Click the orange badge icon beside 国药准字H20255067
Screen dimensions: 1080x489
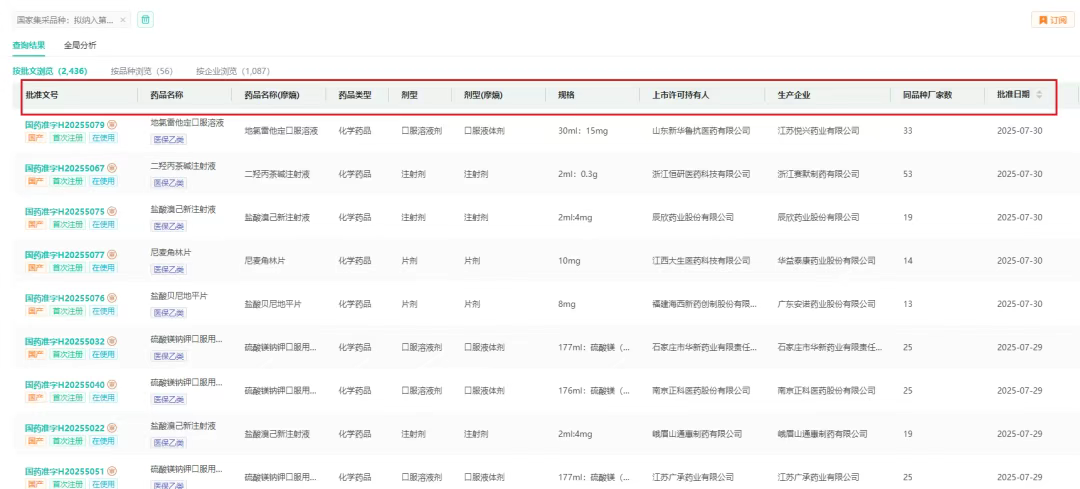112,168
